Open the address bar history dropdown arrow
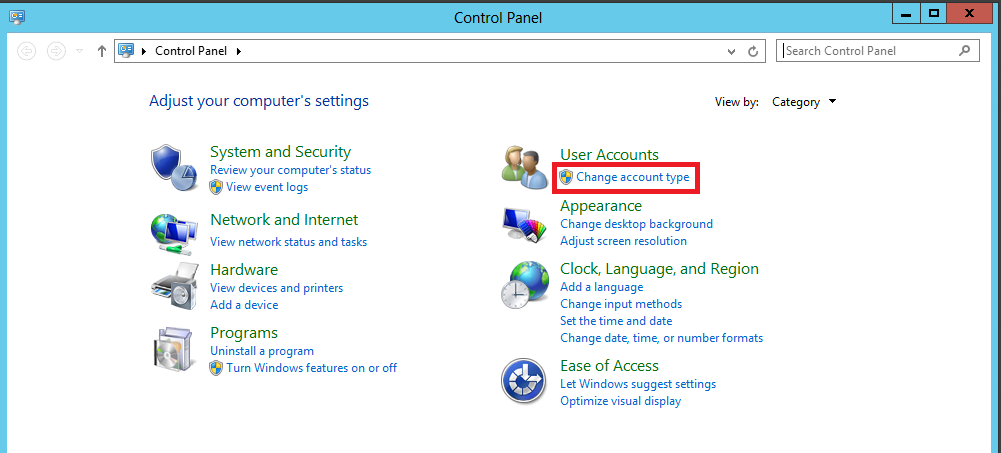Image resolution: width=1001 pixels, height=453 pixels. pyautogui.click(x=731, y=51)
